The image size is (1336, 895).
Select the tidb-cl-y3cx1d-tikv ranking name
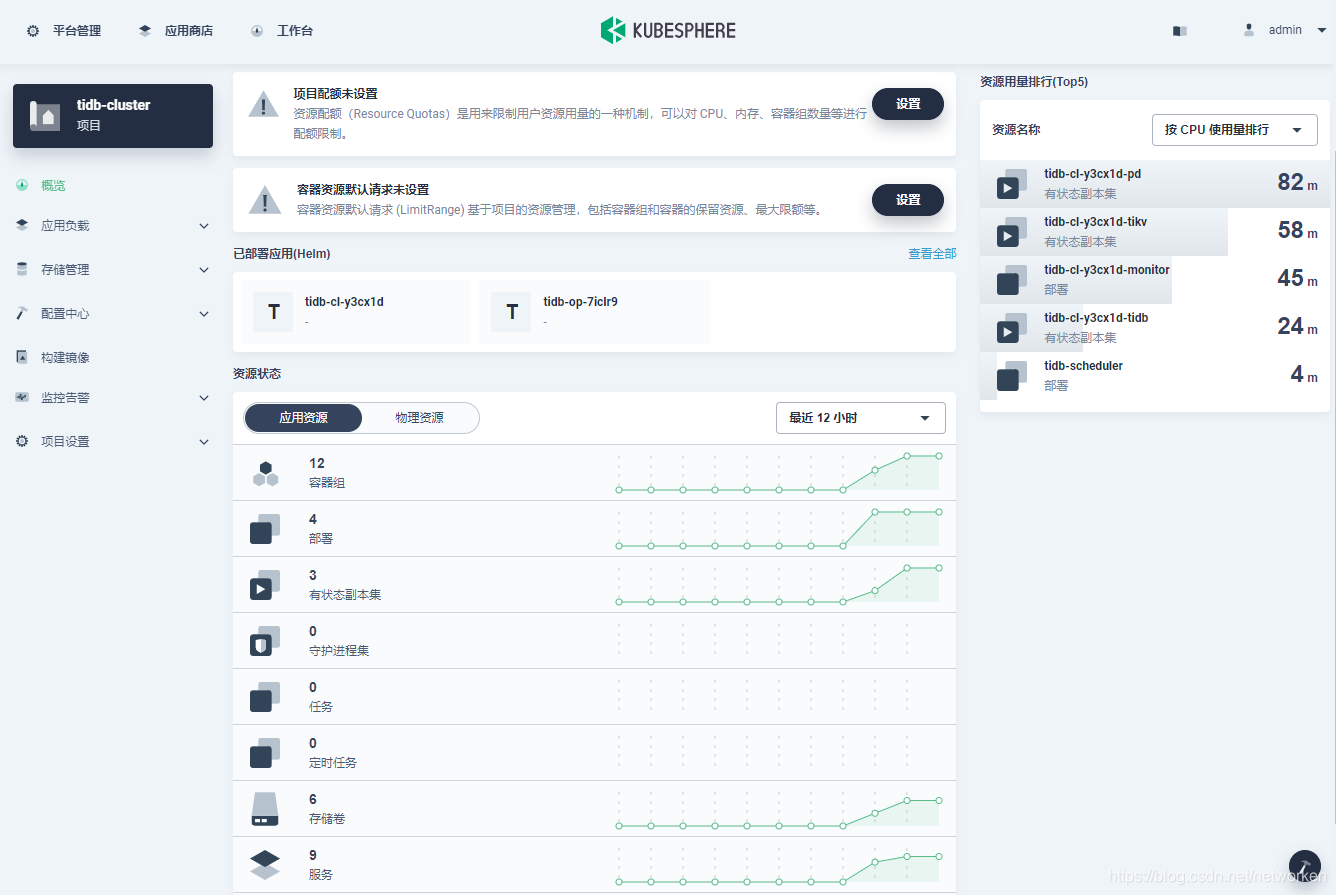(x=1095, y=222)
